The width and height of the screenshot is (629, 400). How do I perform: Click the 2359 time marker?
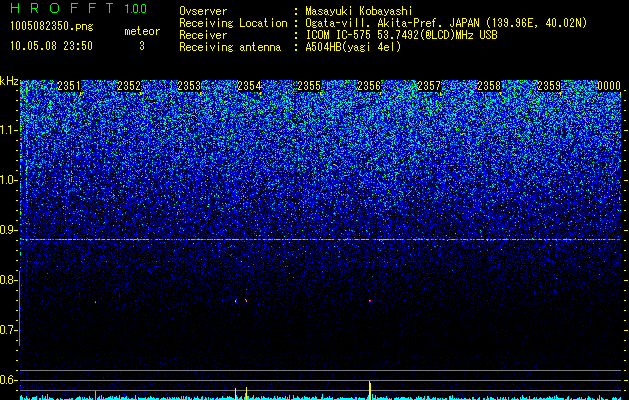click(549, 86)
